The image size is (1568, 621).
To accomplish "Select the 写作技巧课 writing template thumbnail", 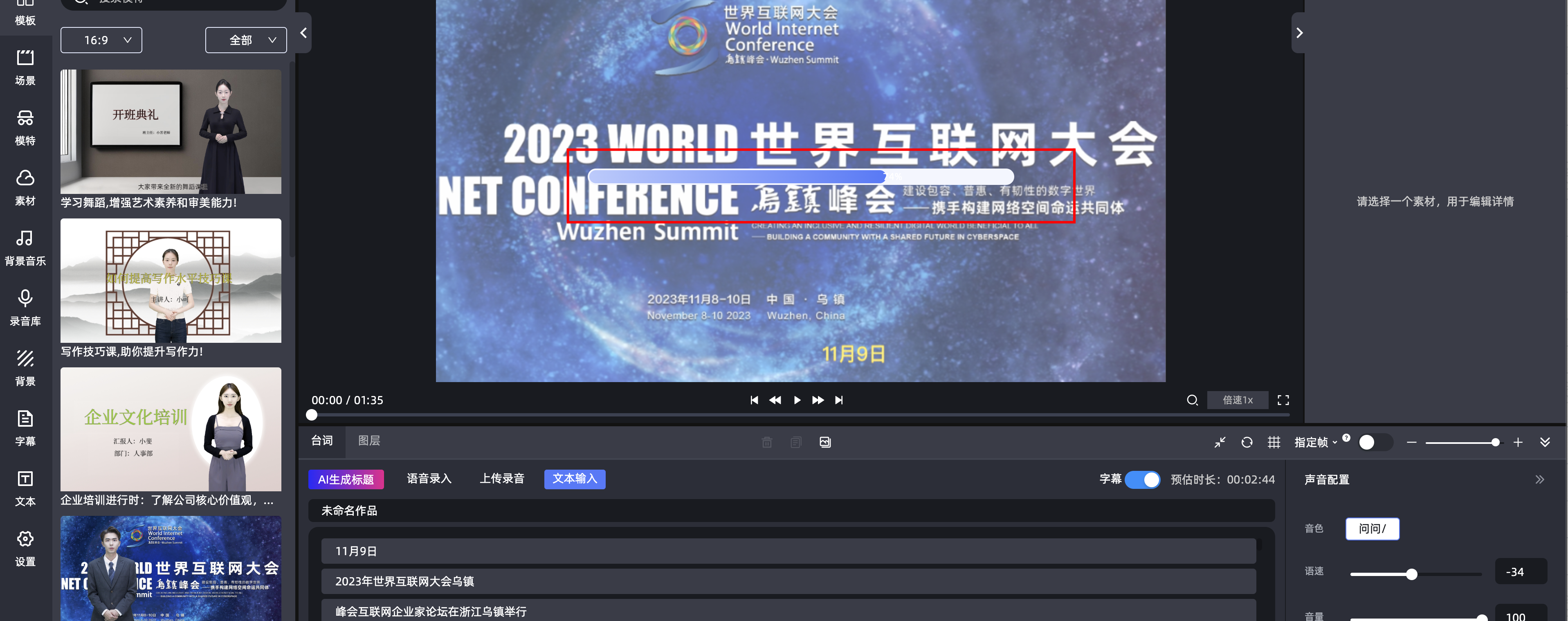I will point(171,281).
